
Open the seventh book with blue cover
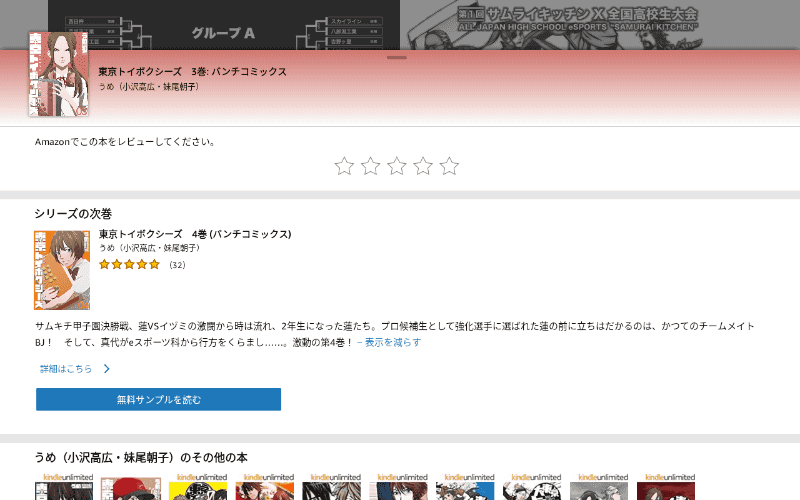point(465,487)
